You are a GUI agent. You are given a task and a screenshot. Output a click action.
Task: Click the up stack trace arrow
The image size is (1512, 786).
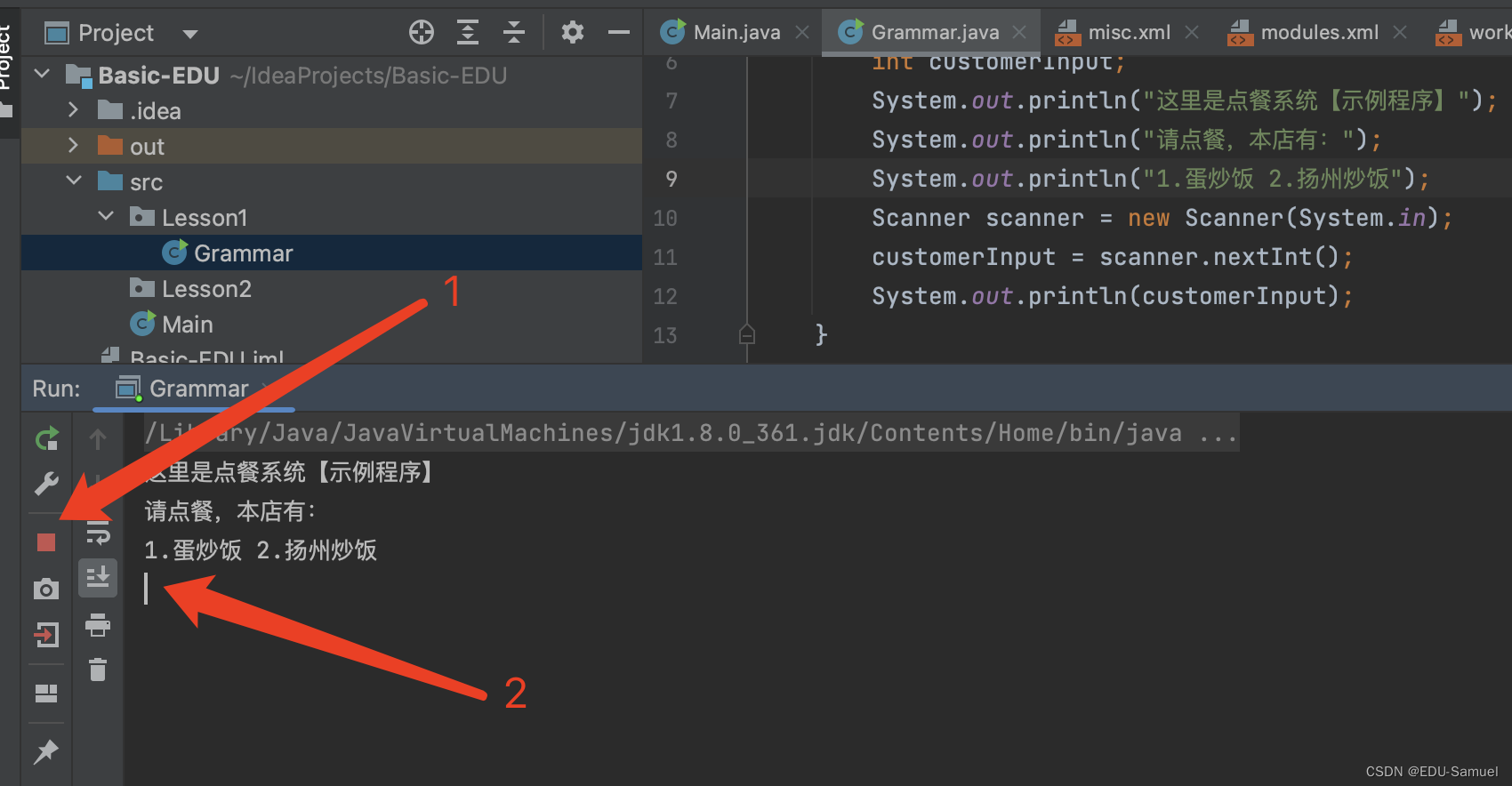pyautogui.click(x=98, y=438)
